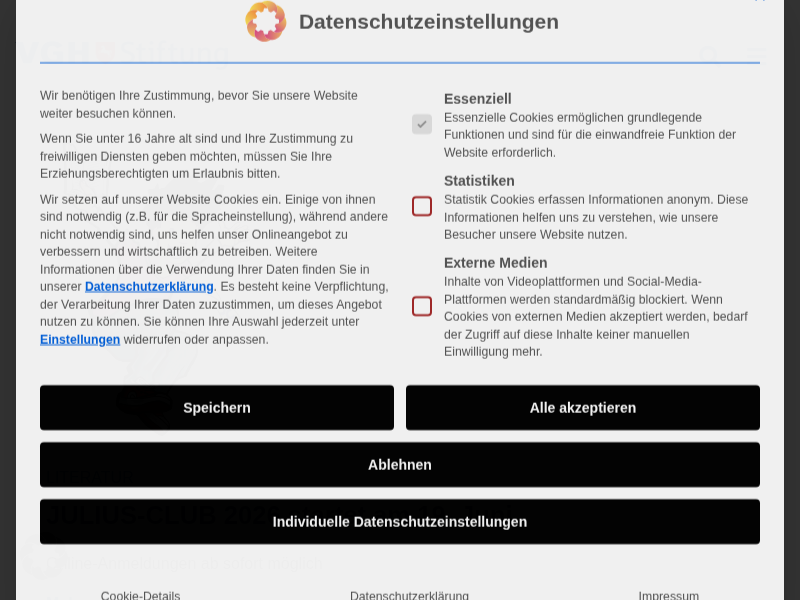The image size is (800, 600).
Task: Reject cookies with the Ablehnen button
Action: [x=400, y=465]
